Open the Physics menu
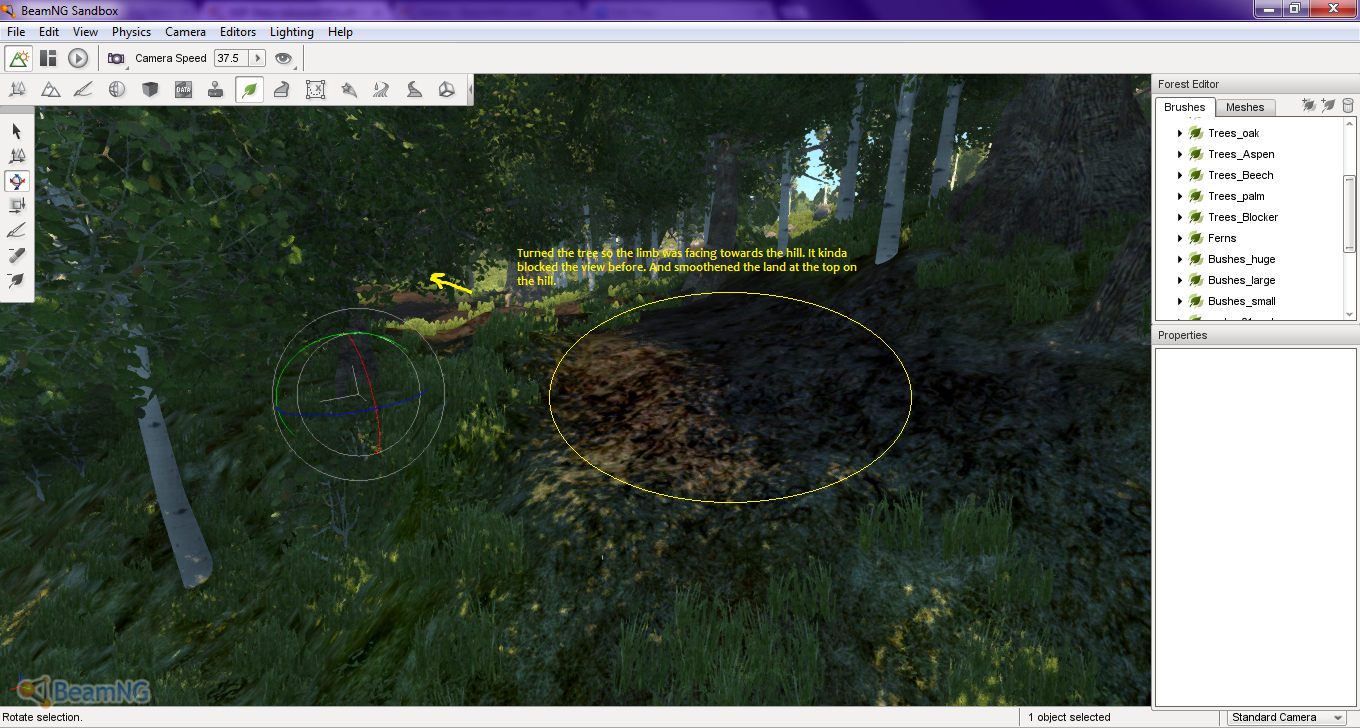This screenshot has width=1360, height=728. [x=131, y=32]
